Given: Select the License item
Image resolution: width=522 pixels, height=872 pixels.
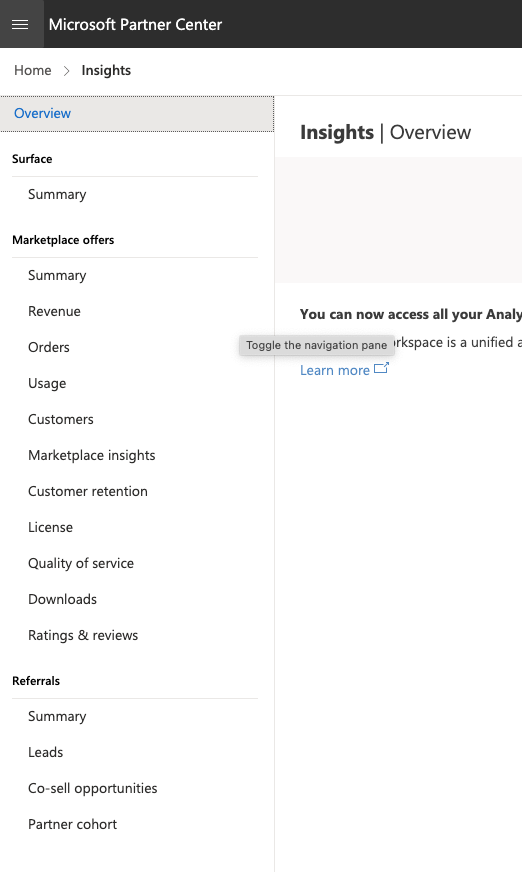Looking at the screenshot, I should pos(51,527).
